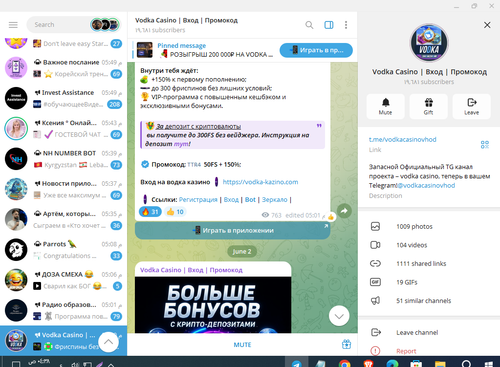Click the pinned Играть в пр... button
The image size is (500, 367).
pos(316,50)
